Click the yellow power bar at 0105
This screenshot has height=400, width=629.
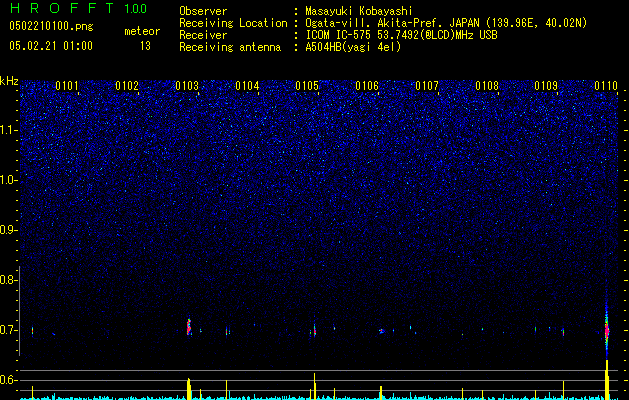pos(315,386)
